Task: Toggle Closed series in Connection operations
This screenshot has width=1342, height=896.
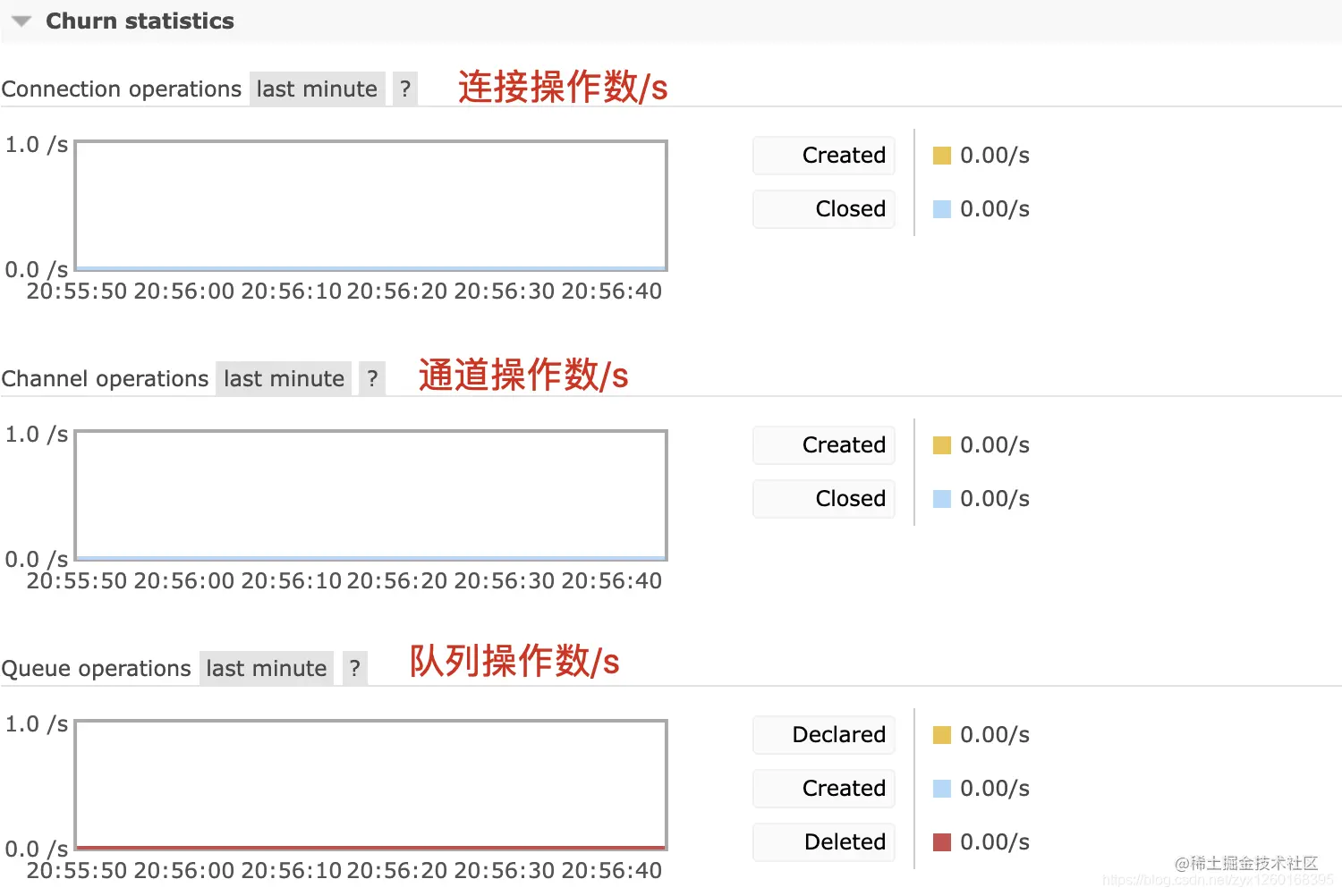Action: [824, 209]
